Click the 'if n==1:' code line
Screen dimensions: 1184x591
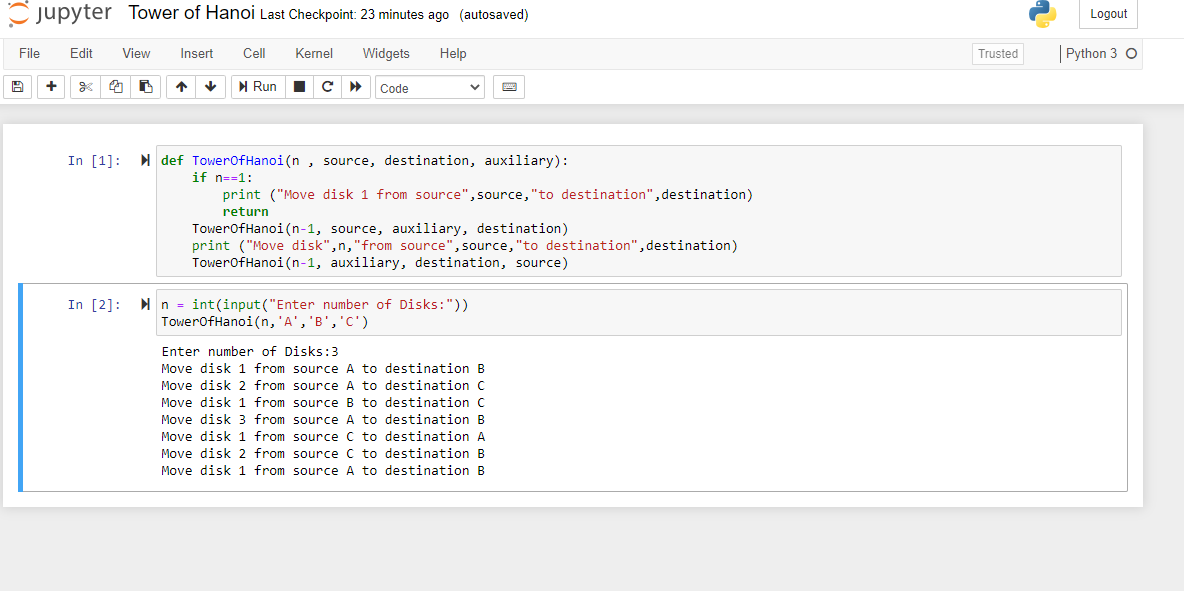click(x=223, y=177)
